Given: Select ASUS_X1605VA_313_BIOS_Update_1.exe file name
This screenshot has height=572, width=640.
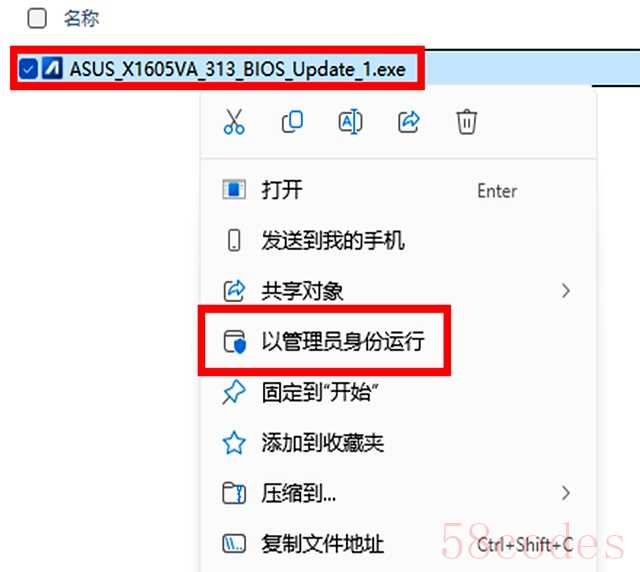Looking at the screenshot, I should point(238,69).
